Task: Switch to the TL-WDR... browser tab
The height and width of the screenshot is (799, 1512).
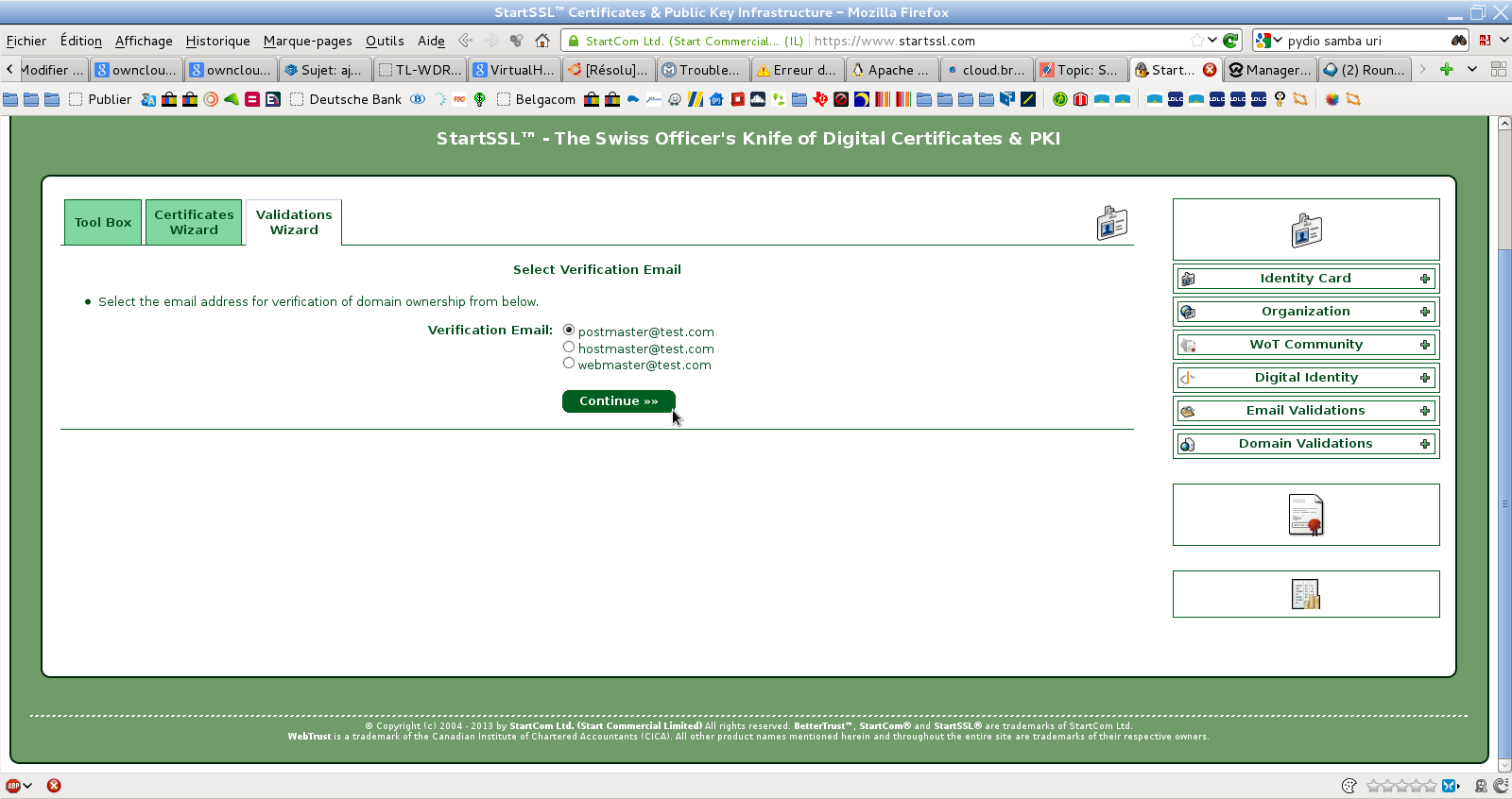Action: point(420,70)
